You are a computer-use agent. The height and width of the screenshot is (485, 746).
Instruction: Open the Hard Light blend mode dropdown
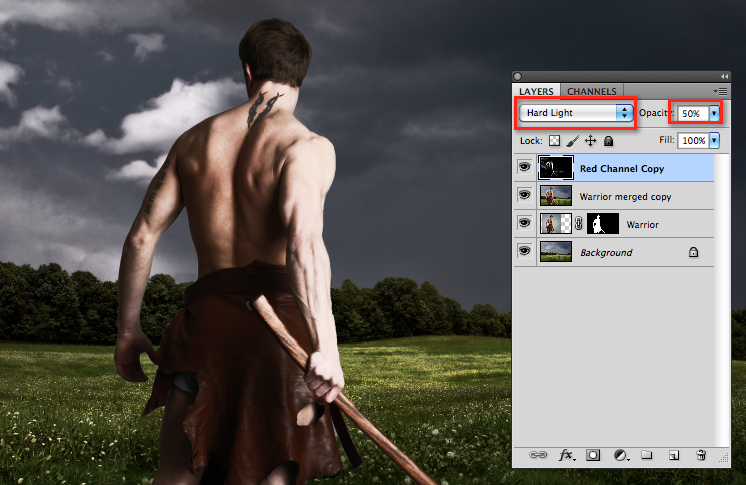[x=576, y=113]
